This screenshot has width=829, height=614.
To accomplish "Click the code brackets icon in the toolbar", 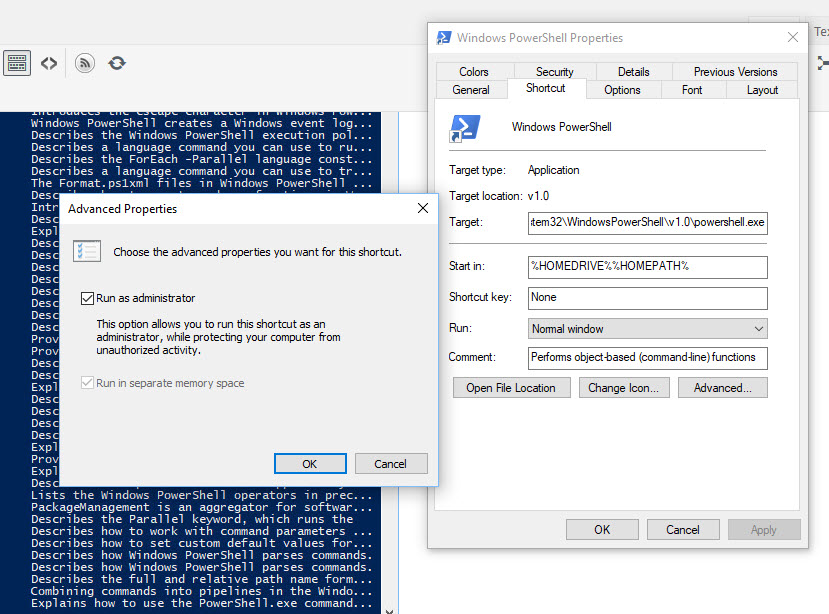I will [49, 63].
